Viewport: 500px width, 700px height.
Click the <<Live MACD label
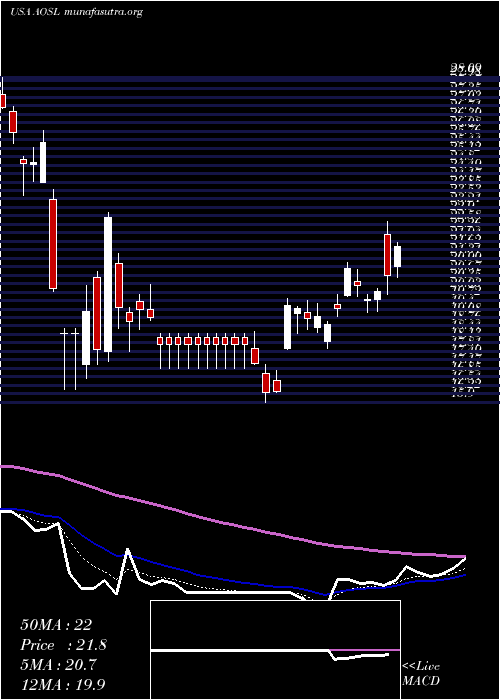click(421, 673)
